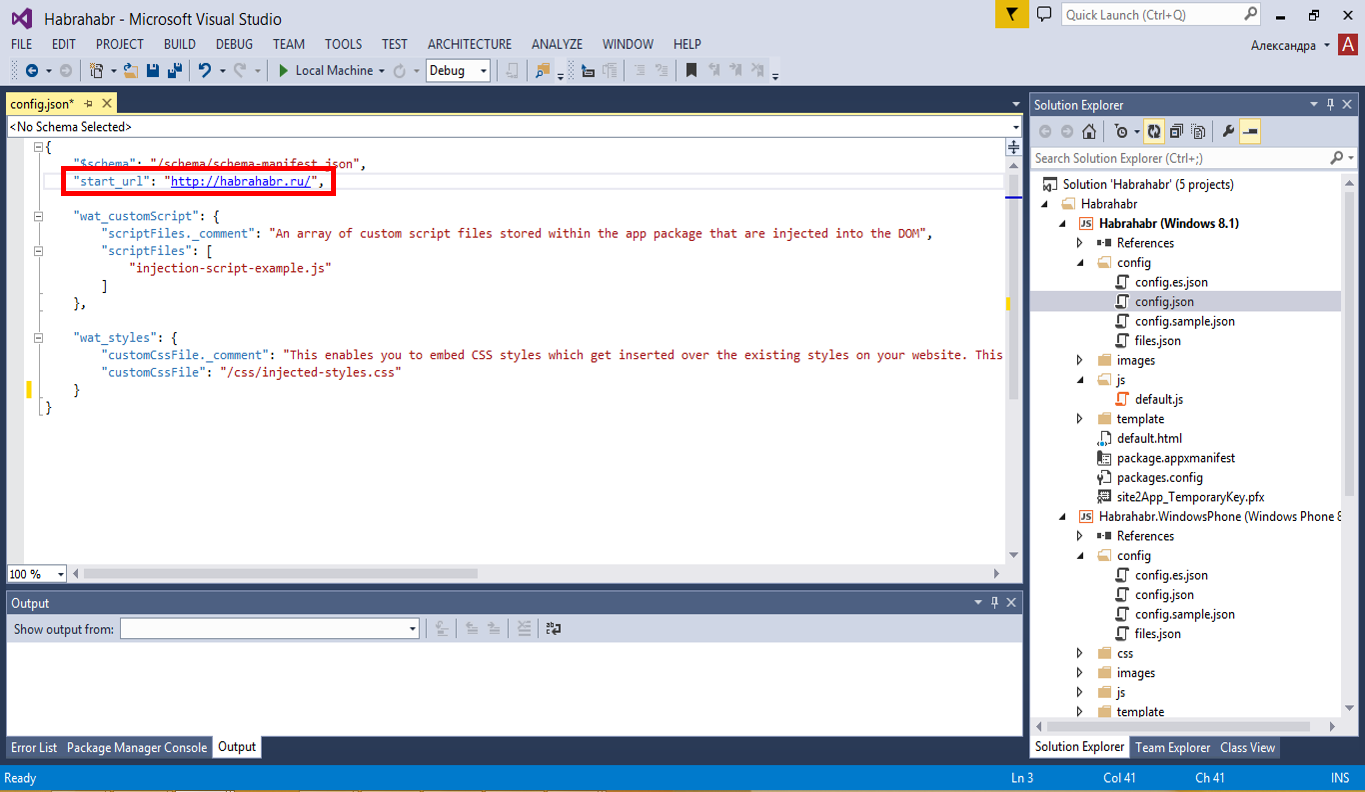Open the Local Machine target dropdown arrow

[x=381, y=71]
